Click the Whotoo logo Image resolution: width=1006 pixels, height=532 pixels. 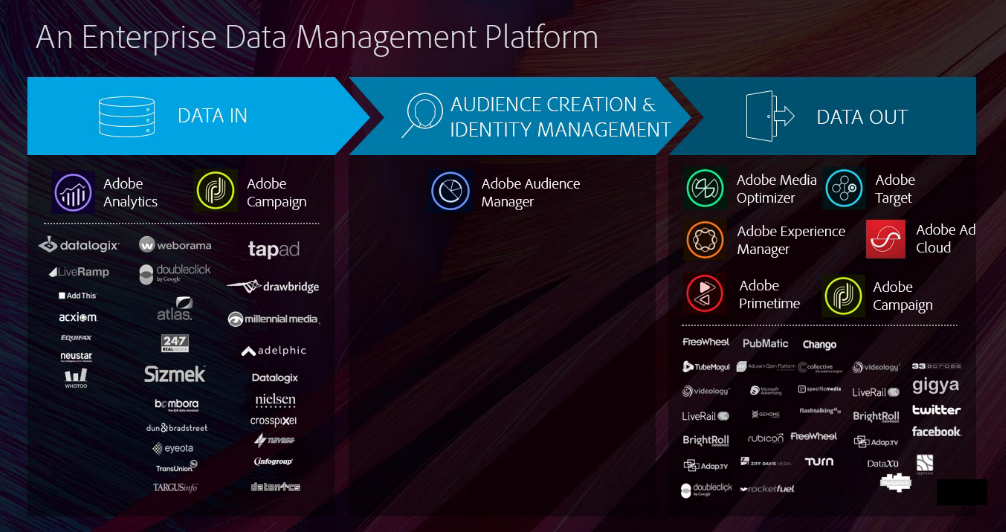tap(76, 379)
